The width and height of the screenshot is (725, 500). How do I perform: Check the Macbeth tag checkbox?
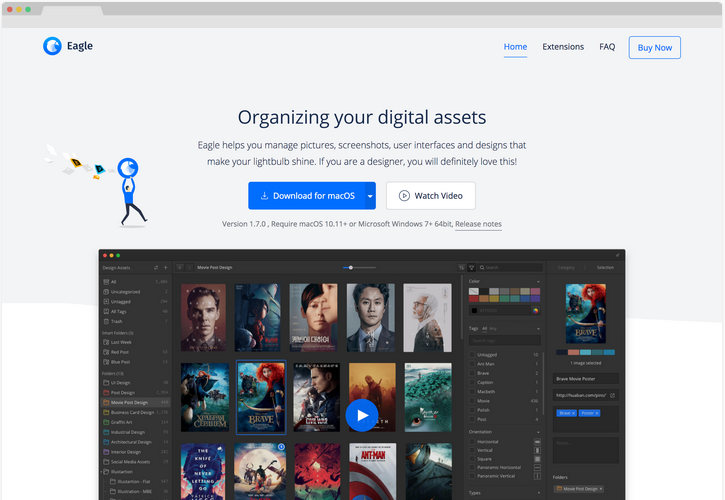coord(472,392)
